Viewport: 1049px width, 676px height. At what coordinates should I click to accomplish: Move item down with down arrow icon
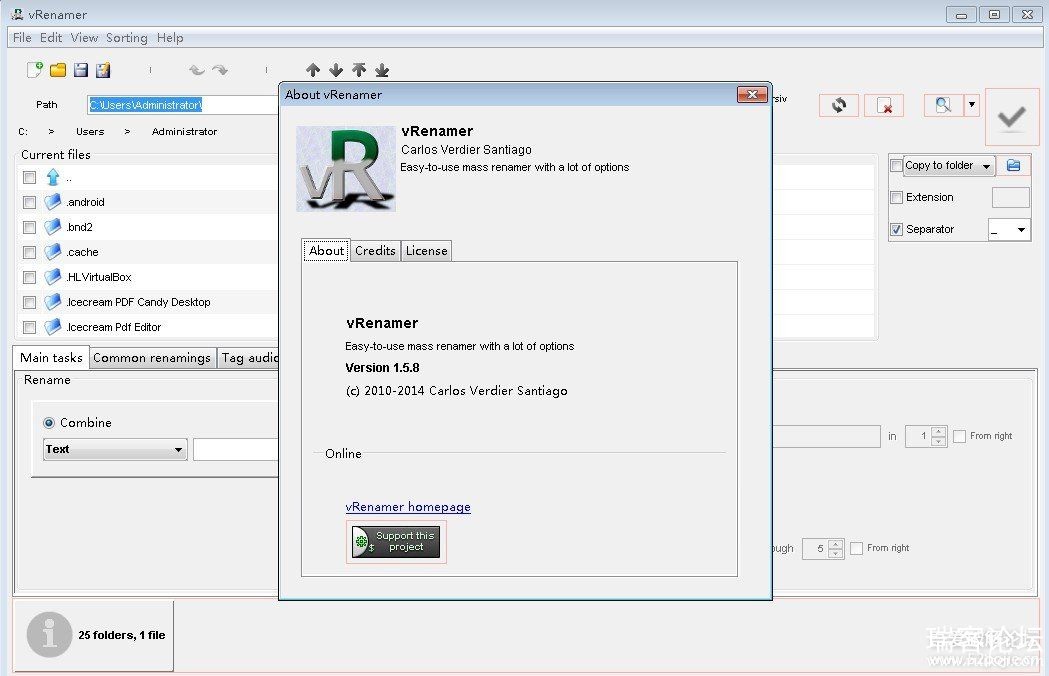[x=336, y=70]
